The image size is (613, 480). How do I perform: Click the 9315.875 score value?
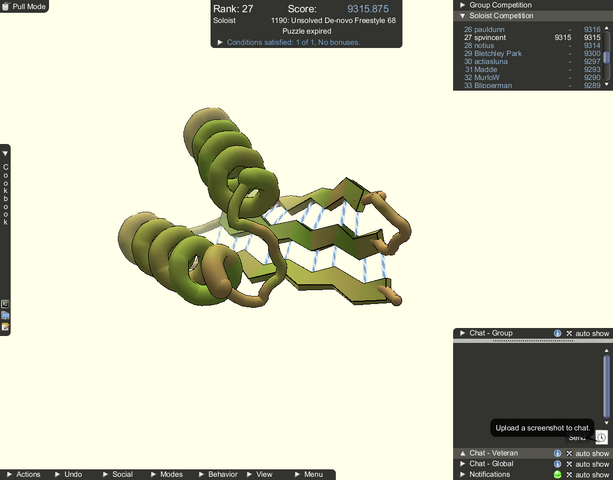point(368,9)
